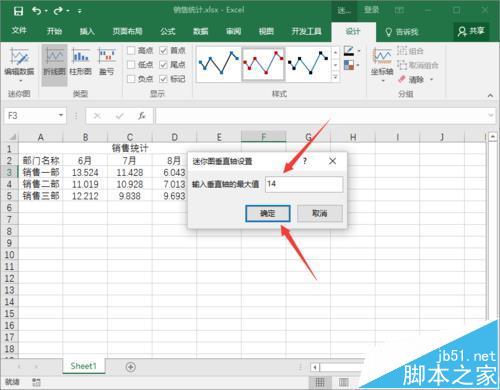This screenshot has height=390, width=500.
Task: Switch to the 视图 tab
Action: click(x=266, y=31)
